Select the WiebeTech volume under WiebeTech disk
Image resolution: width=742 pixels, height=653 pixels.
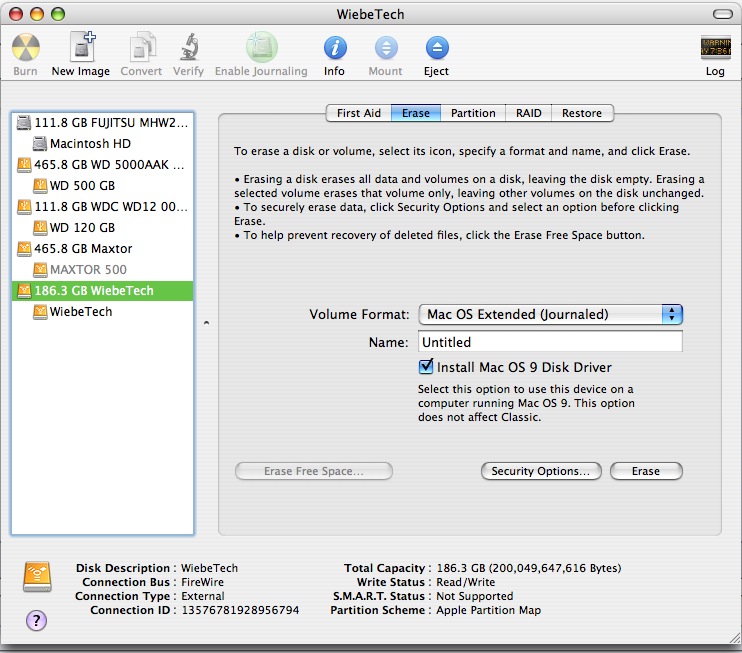[x=102, y=312]
